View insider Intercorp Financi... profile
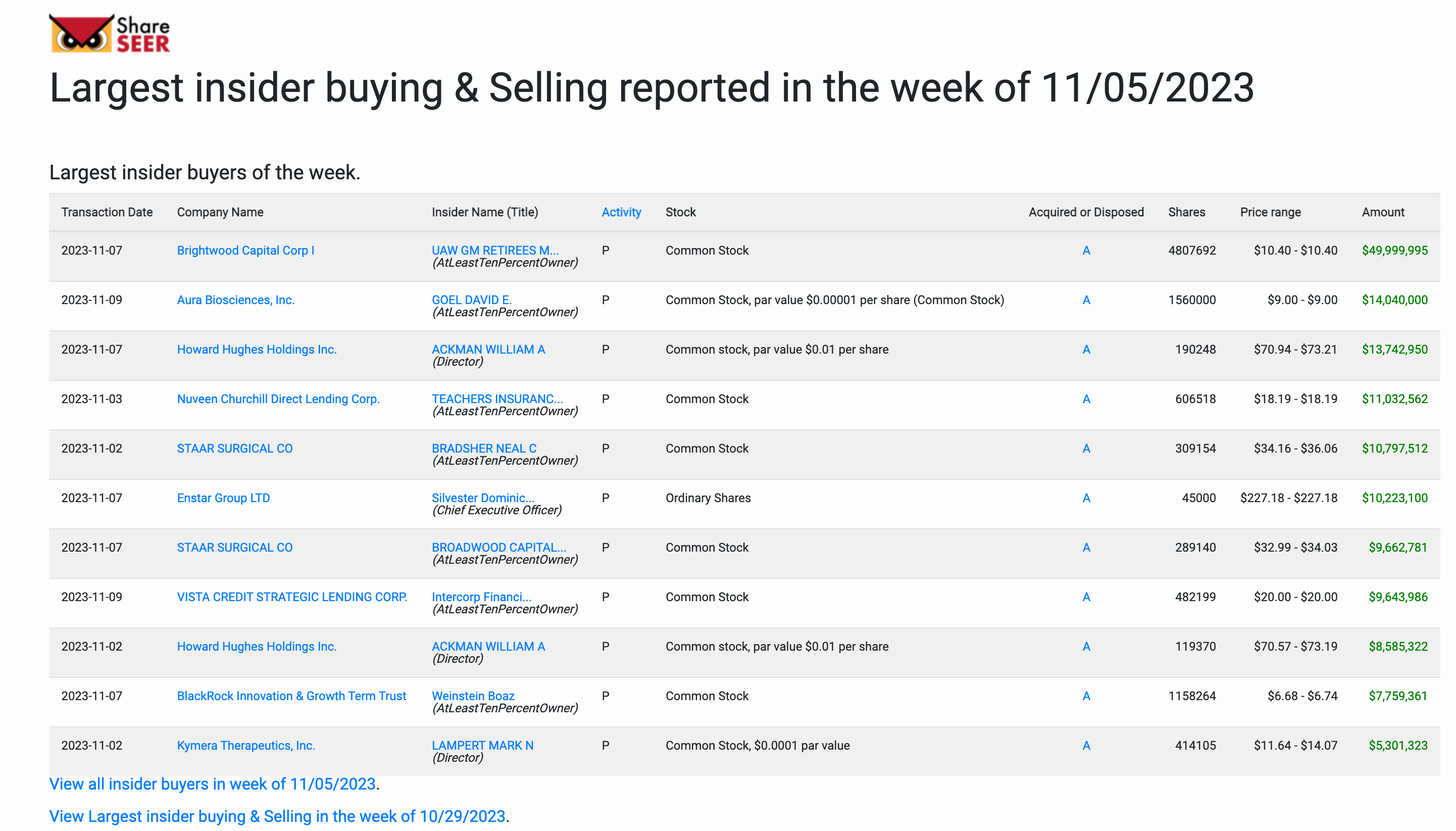 pos(481,597)
